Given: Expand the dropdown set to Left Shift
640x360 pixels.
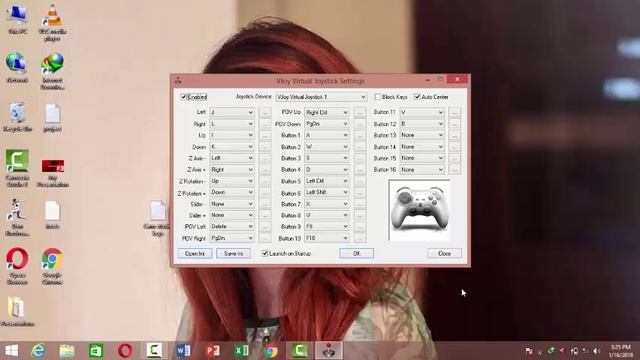Looking at the screenshot, I should pyautogui.click(x=327, y=192).
